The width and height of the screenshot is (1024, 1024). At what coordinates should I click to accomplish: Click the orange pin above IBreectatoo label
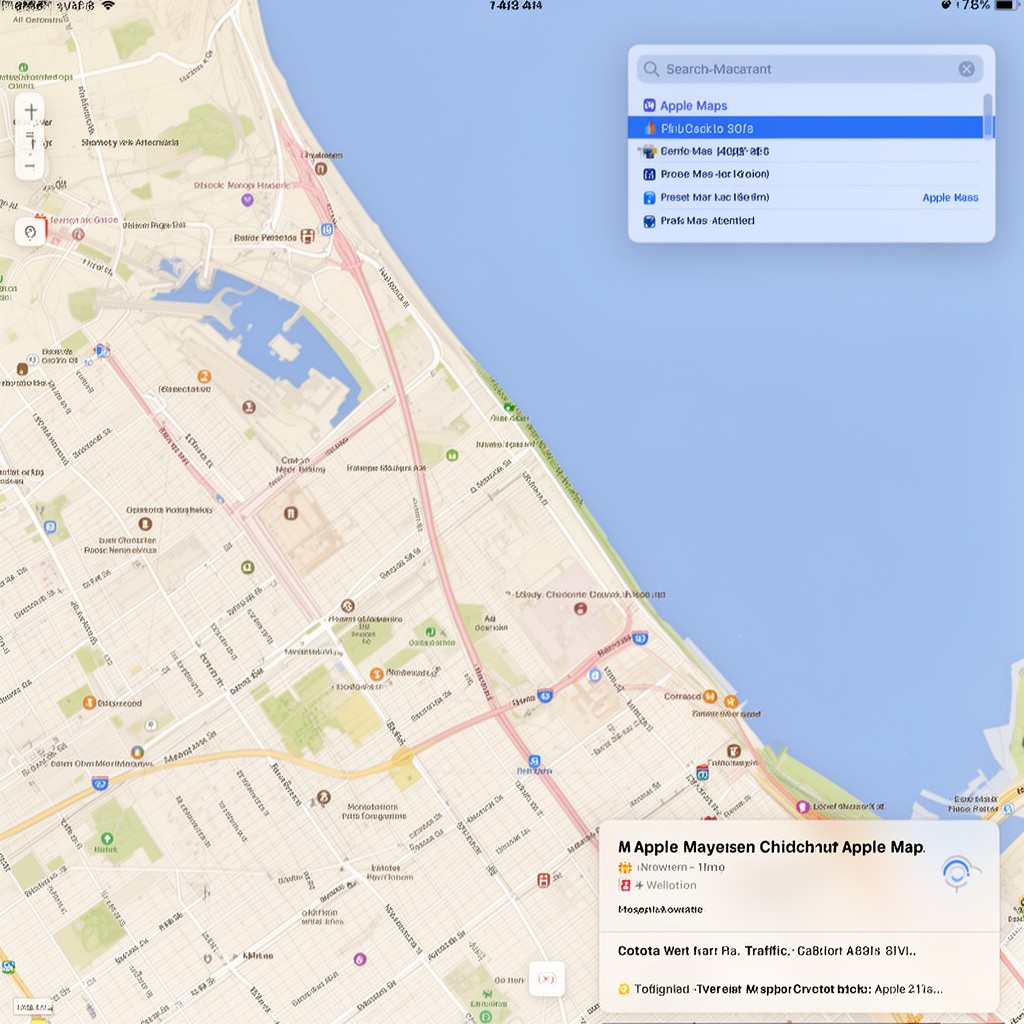click(204, 376)
